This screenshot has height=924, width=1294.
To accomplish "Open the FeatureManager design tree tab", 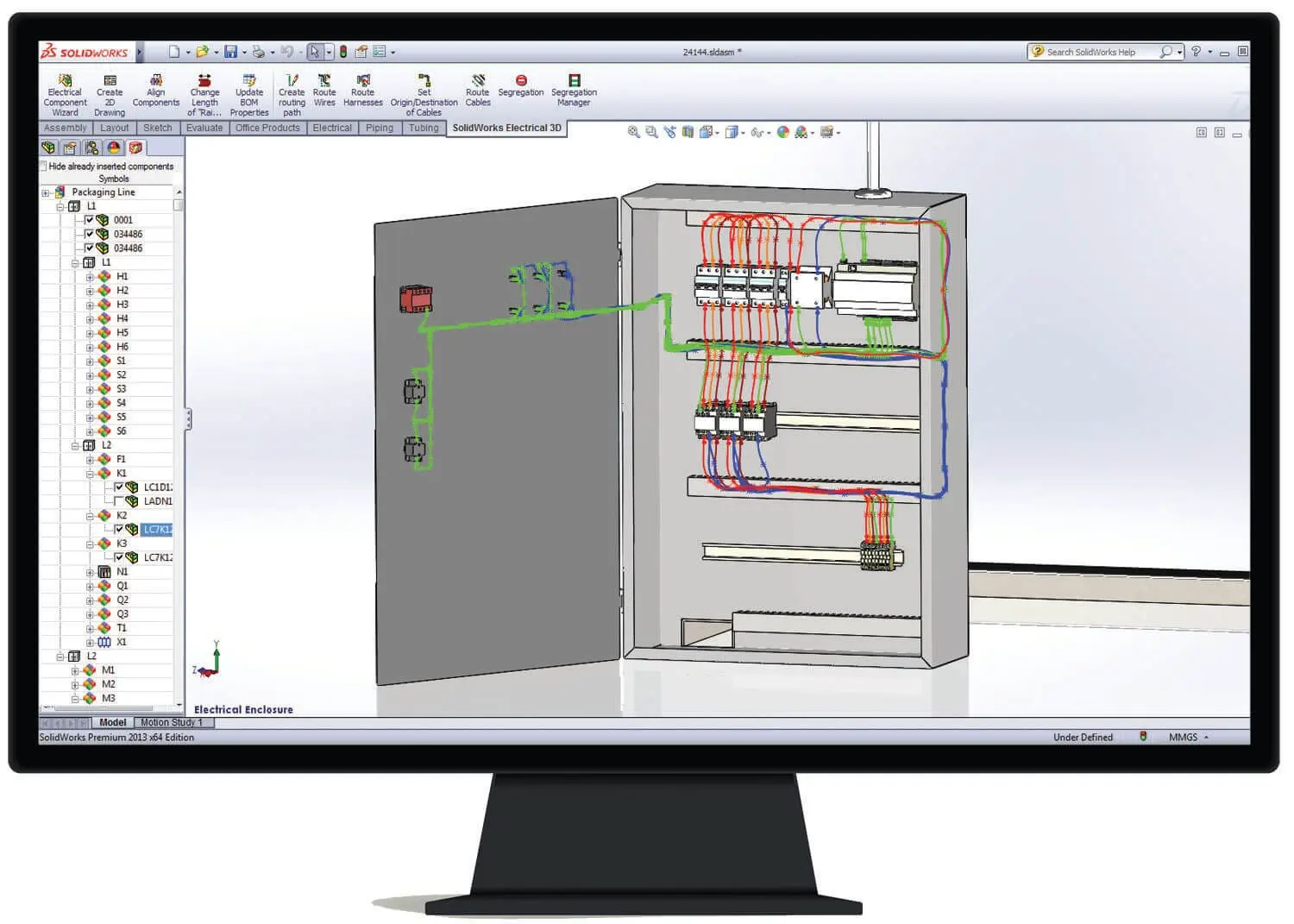I will tap(49, 148).
